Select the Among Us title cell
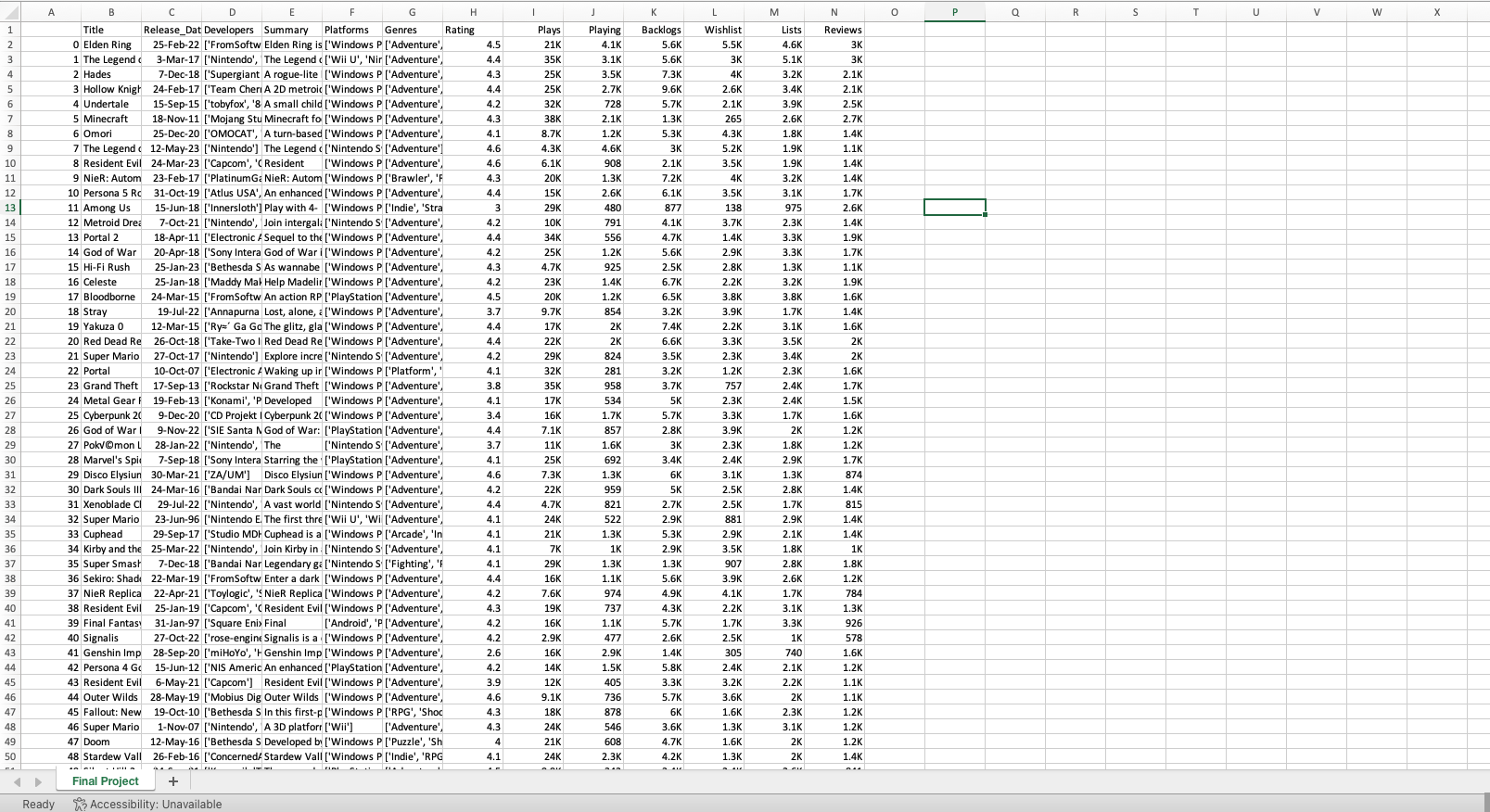This screenshot has height=812, width=1490. (111, 208)
